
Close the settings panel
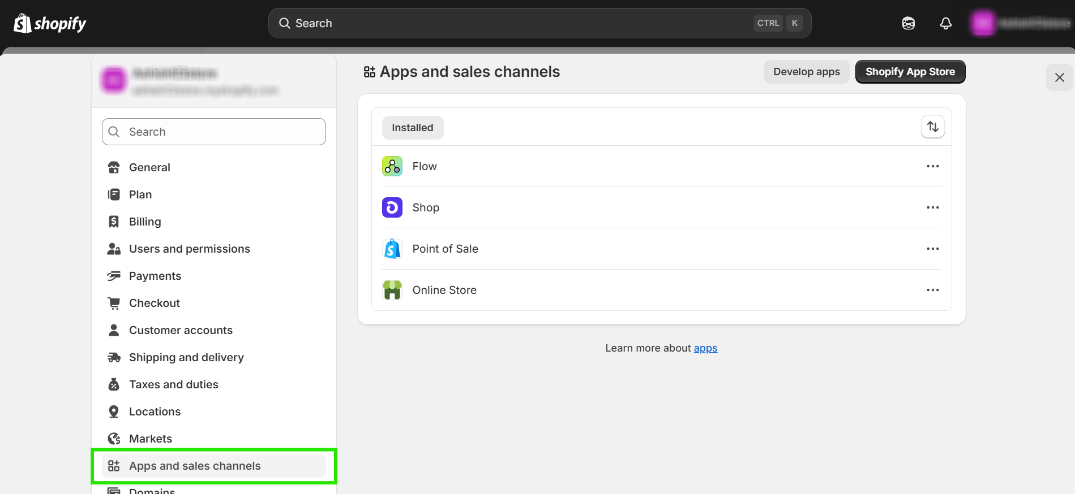pos(1059,78)
